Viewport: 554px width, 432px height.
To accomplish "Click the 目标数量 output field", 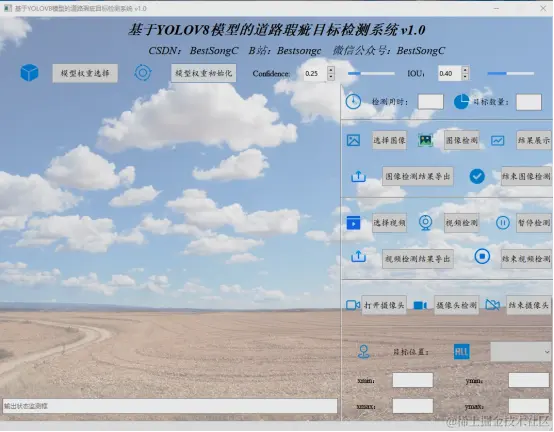I will point(529,102).
